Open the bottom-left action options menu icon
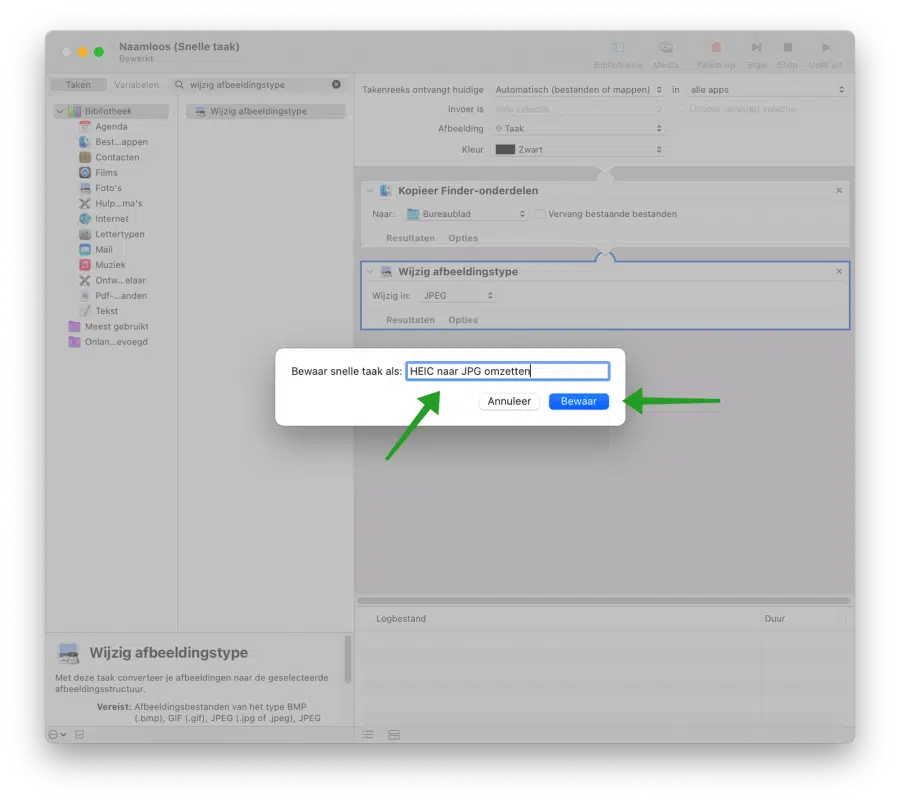Image resolution: width=900 pixels, height=803 pixels. (57, 735)
